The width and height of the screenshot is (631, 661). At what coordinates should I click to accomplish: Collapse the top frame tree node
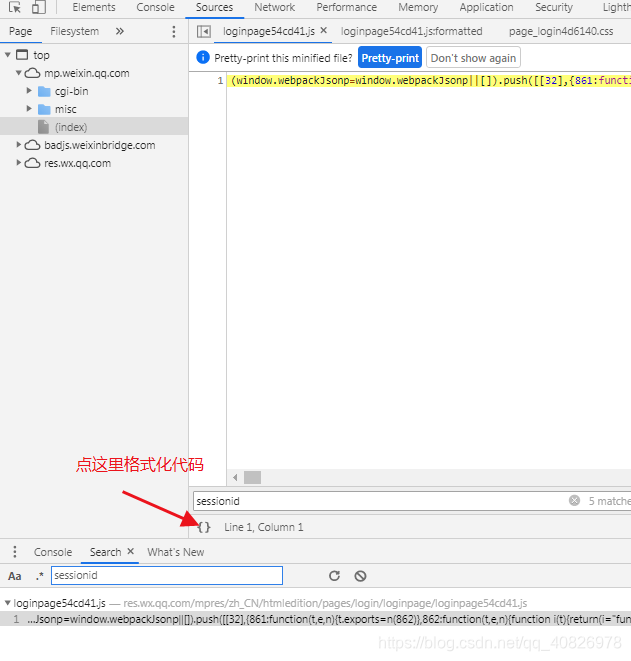point(8,55)
